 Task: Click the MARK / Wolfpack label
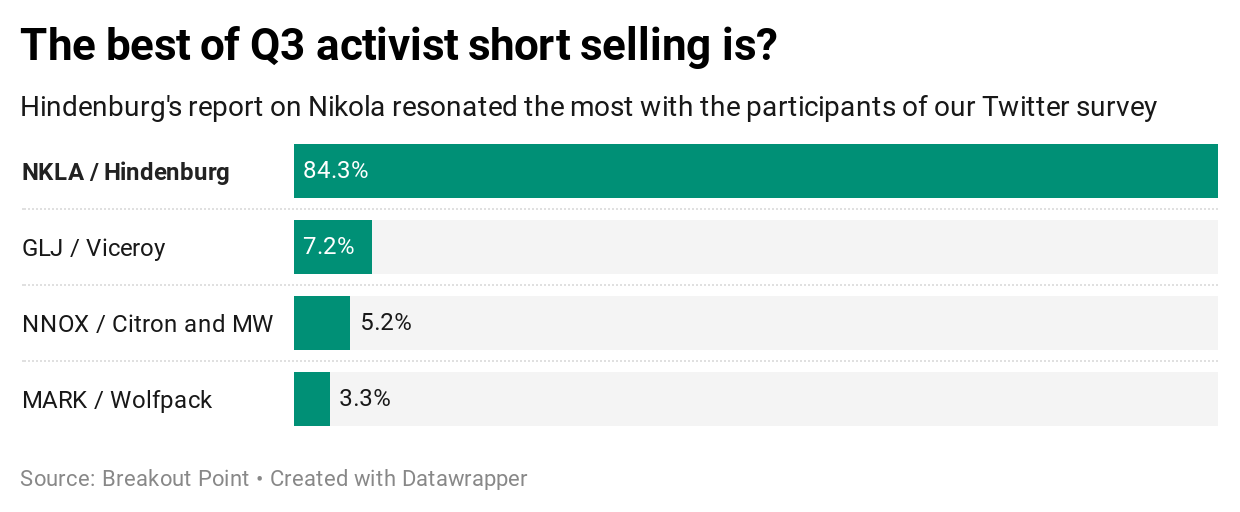(117, 400)
